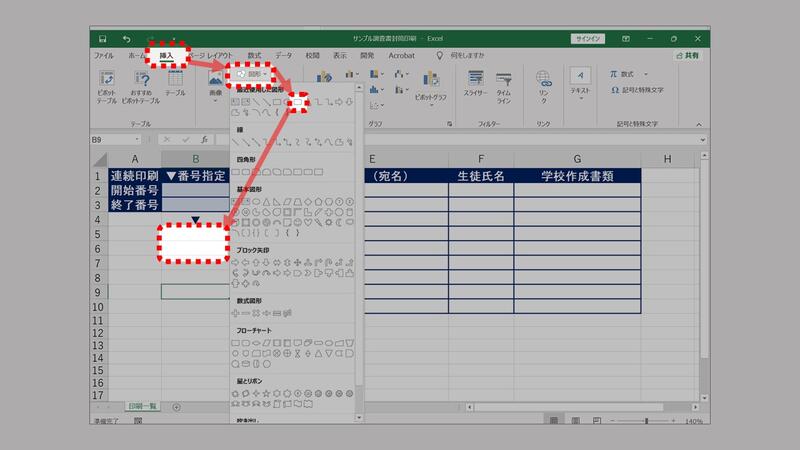Select first flowchart process shape under フローチャート
This screenshot has height=450, width=800.
[235, 343]
